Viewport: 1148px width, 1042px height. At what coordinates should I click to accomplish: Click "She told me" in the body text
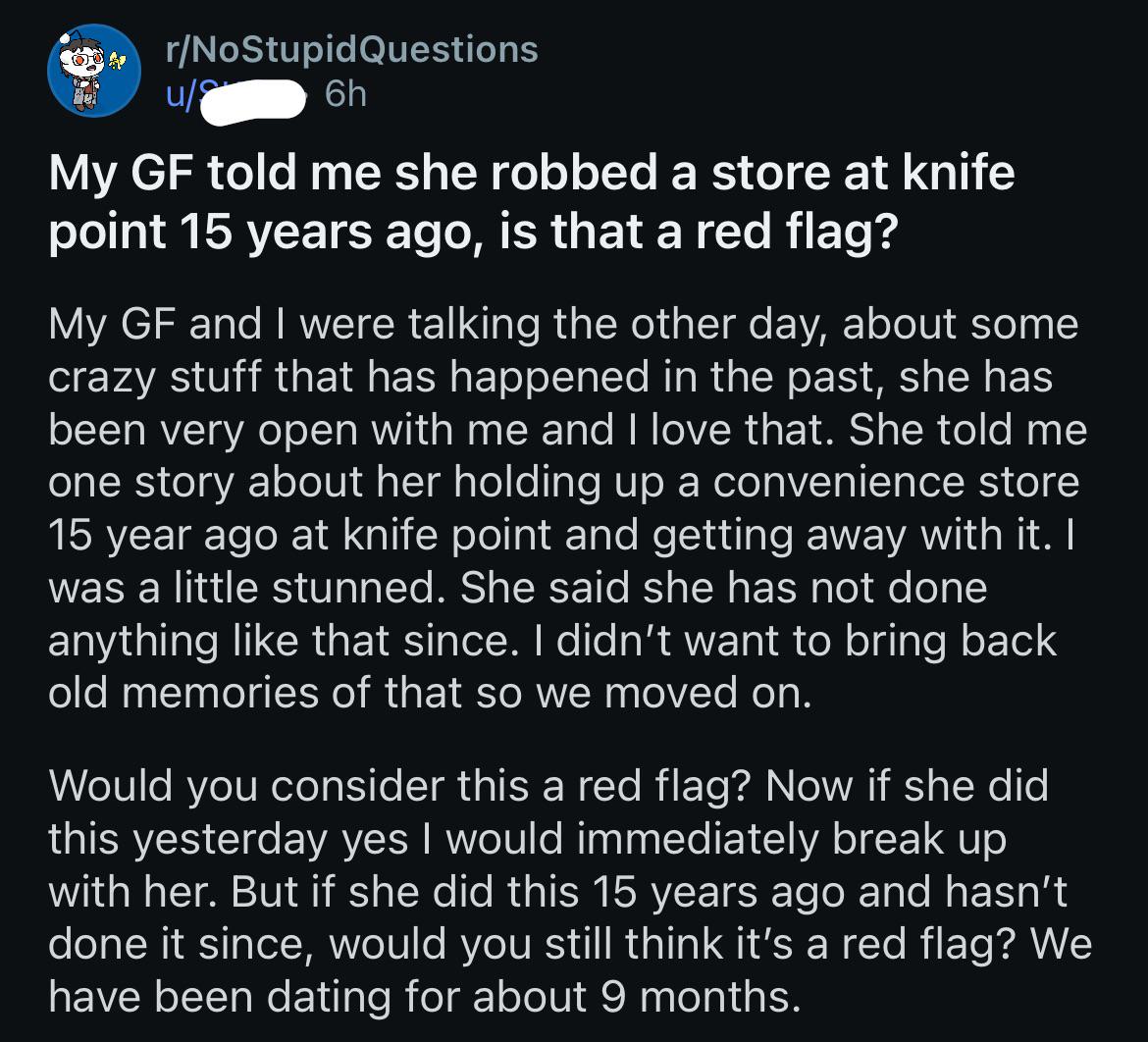967,430
